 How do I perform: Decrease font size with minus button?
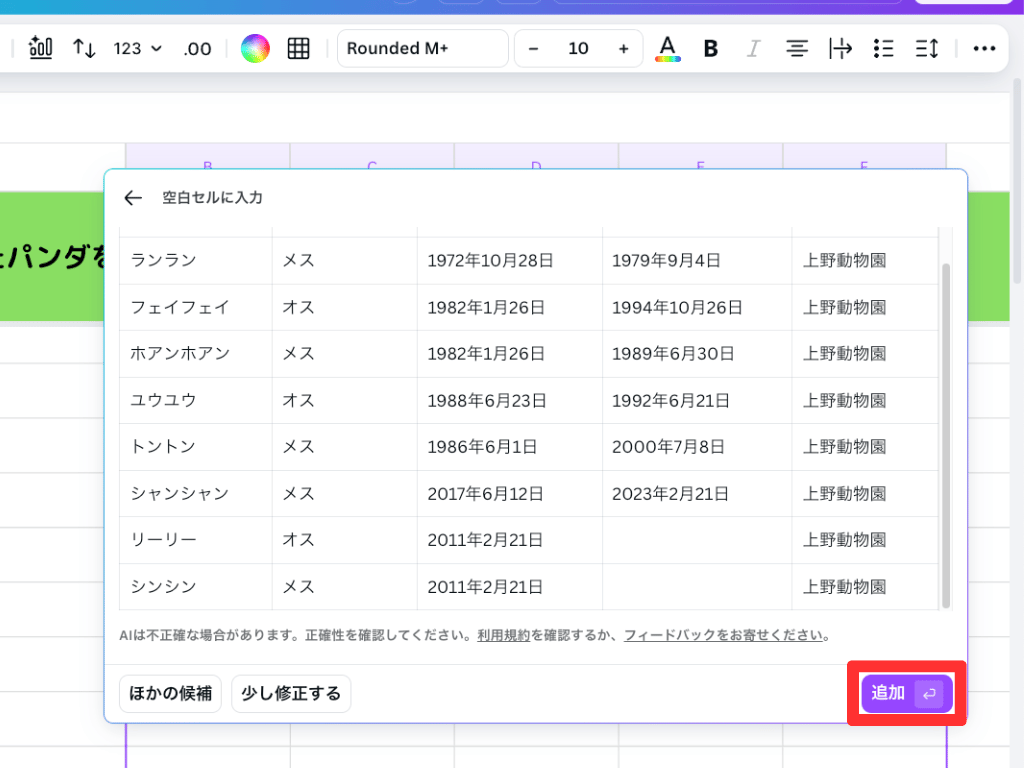point(534,48)
